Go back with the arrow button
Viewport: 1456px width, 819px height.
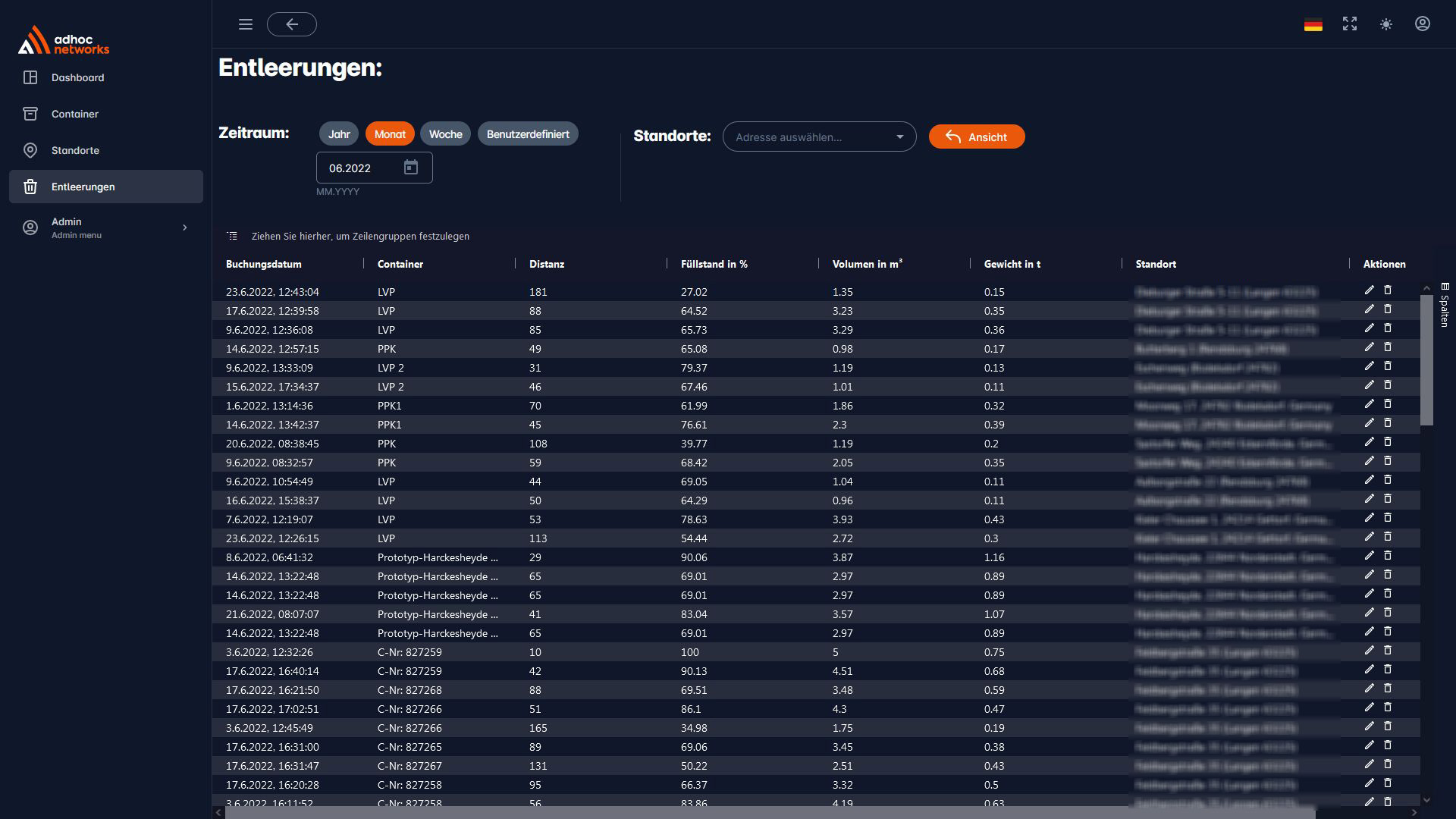click(x=292, y=24)
